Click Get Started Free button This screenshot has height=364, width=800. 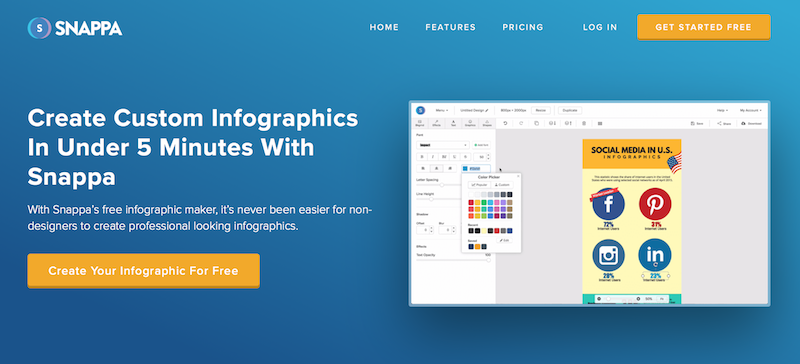click(x=704, y=27)
